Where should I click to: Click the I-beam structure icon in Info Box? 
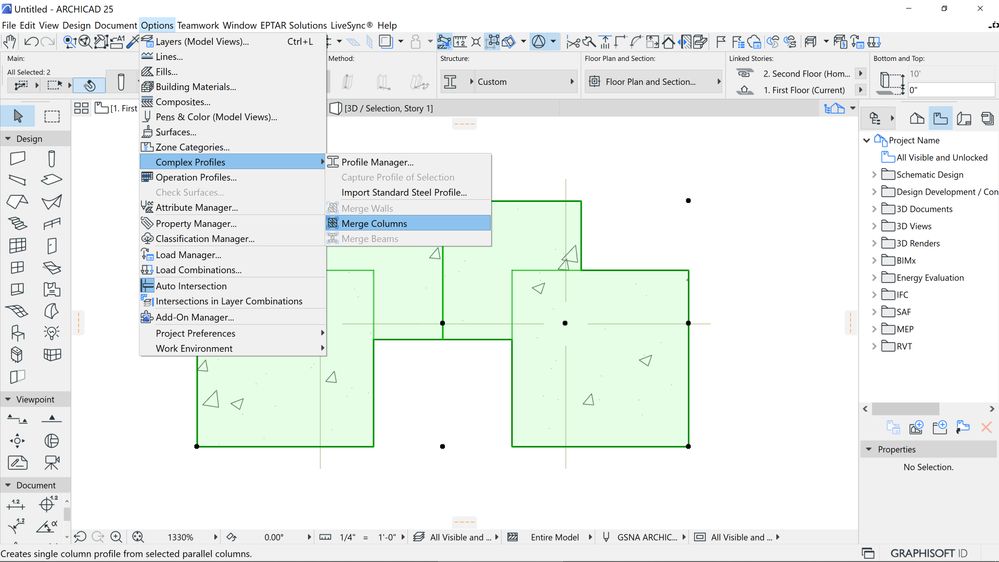pyautogui.click(x=450, y=82)
